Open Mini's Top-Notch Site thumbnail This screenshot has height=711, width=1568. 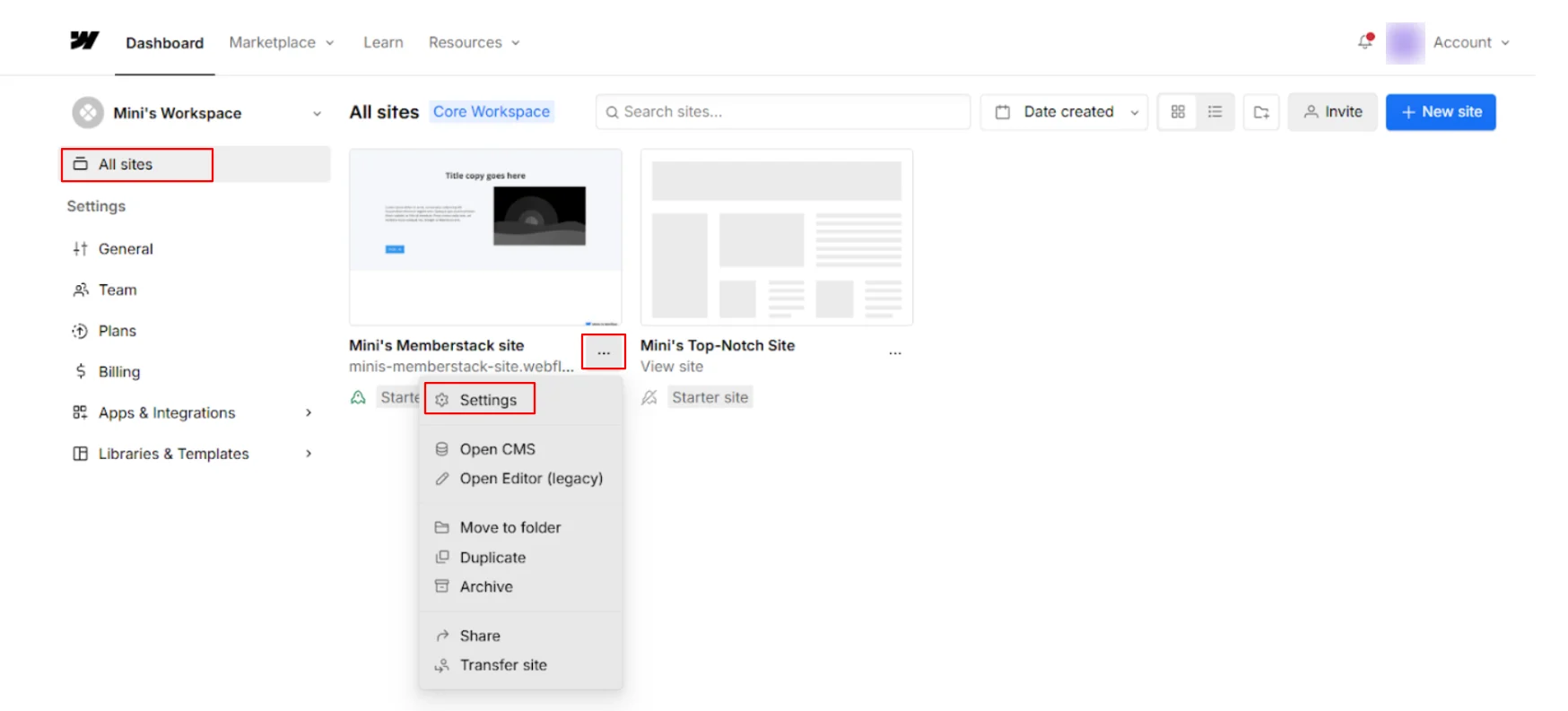tap(777, 237)
